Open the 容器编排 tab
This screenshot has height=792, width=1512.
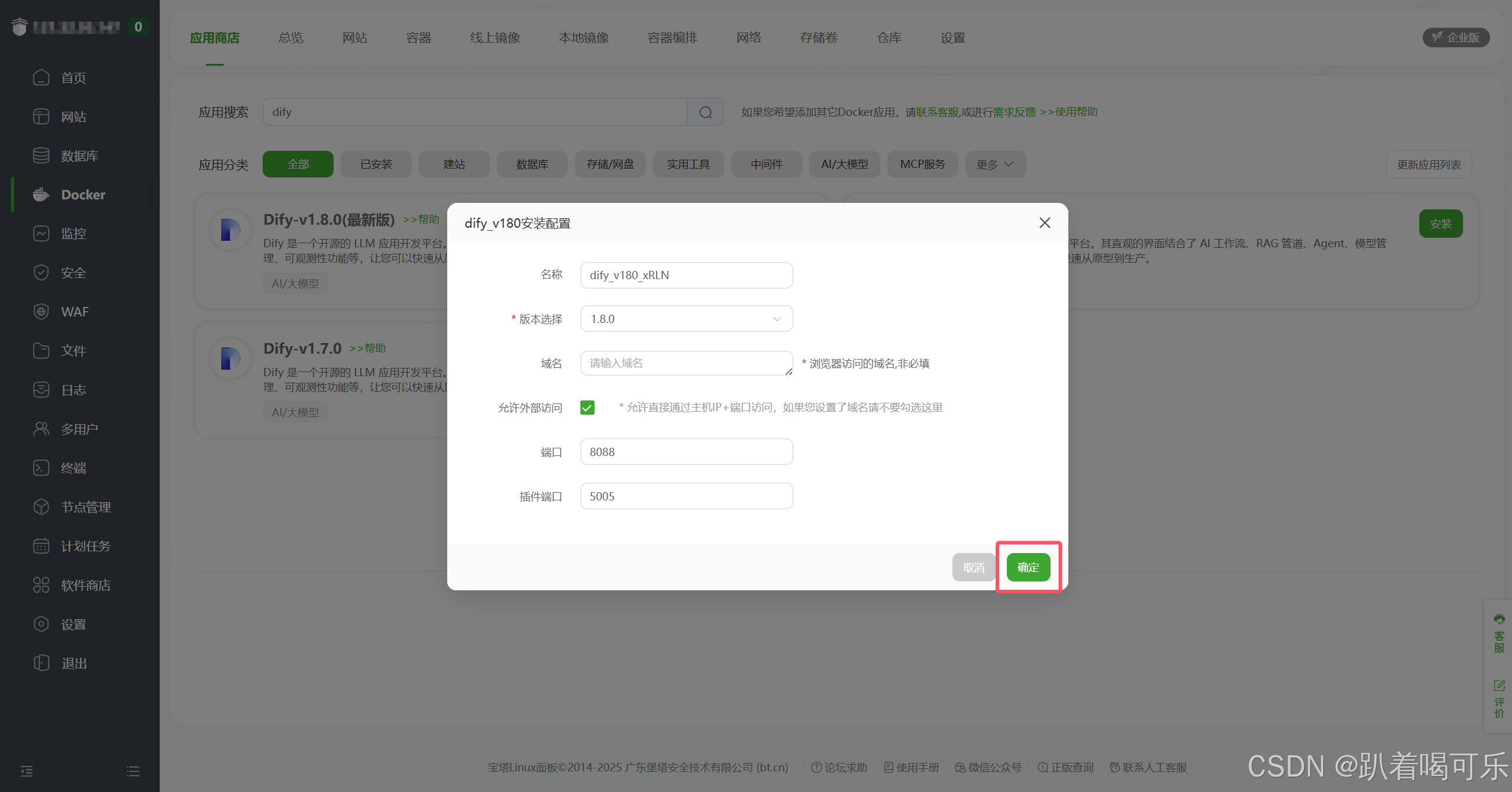click(673, 38)
